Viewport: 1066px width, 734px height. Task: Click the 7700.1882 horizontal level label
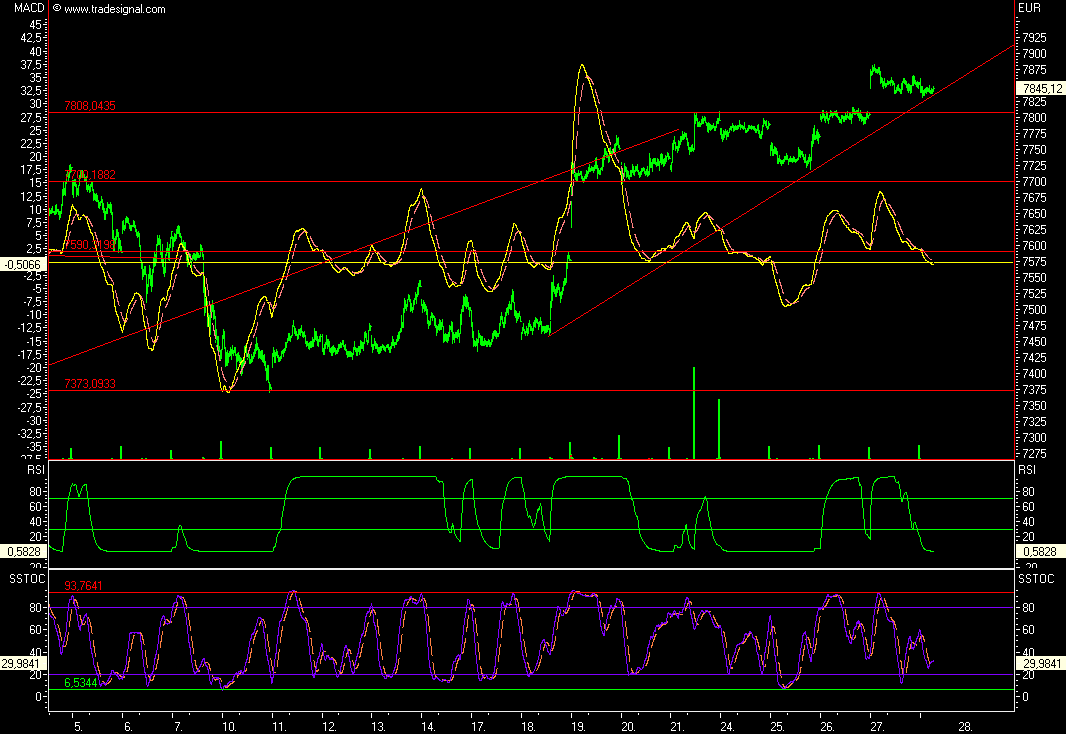point(90,175)
